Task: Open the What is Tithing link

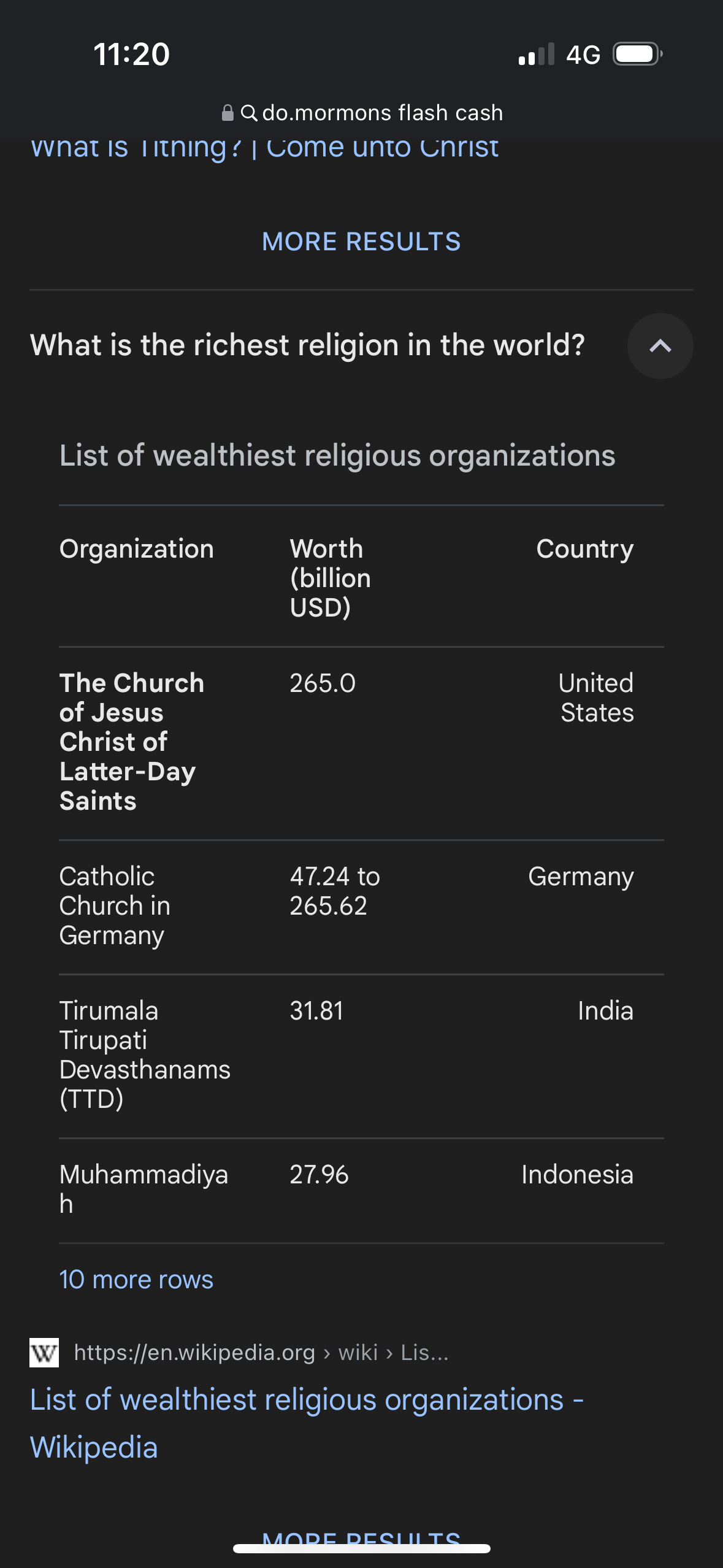Action: [264, 147]
